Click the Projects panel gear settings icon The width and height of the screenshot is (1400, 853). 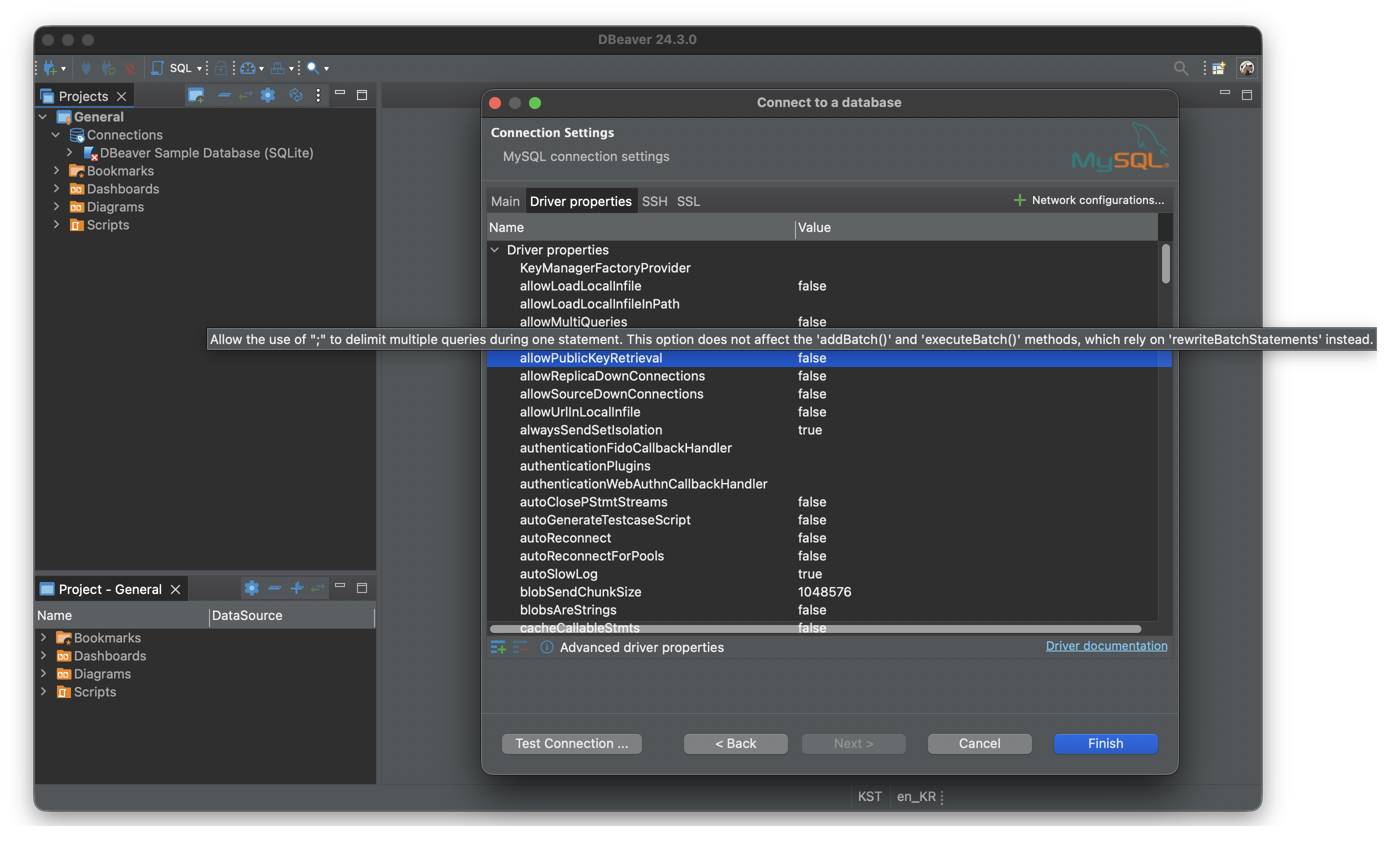pyautogui.click(x=267, y=95)
